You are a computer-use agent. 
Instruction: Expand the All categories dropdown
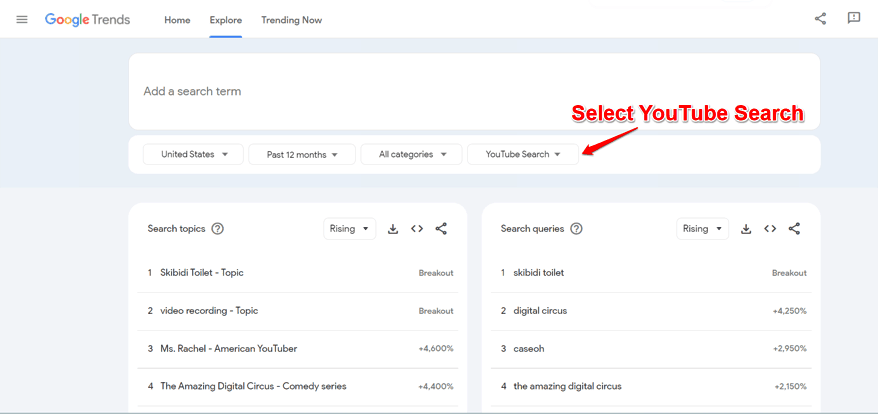click(411, 154)
